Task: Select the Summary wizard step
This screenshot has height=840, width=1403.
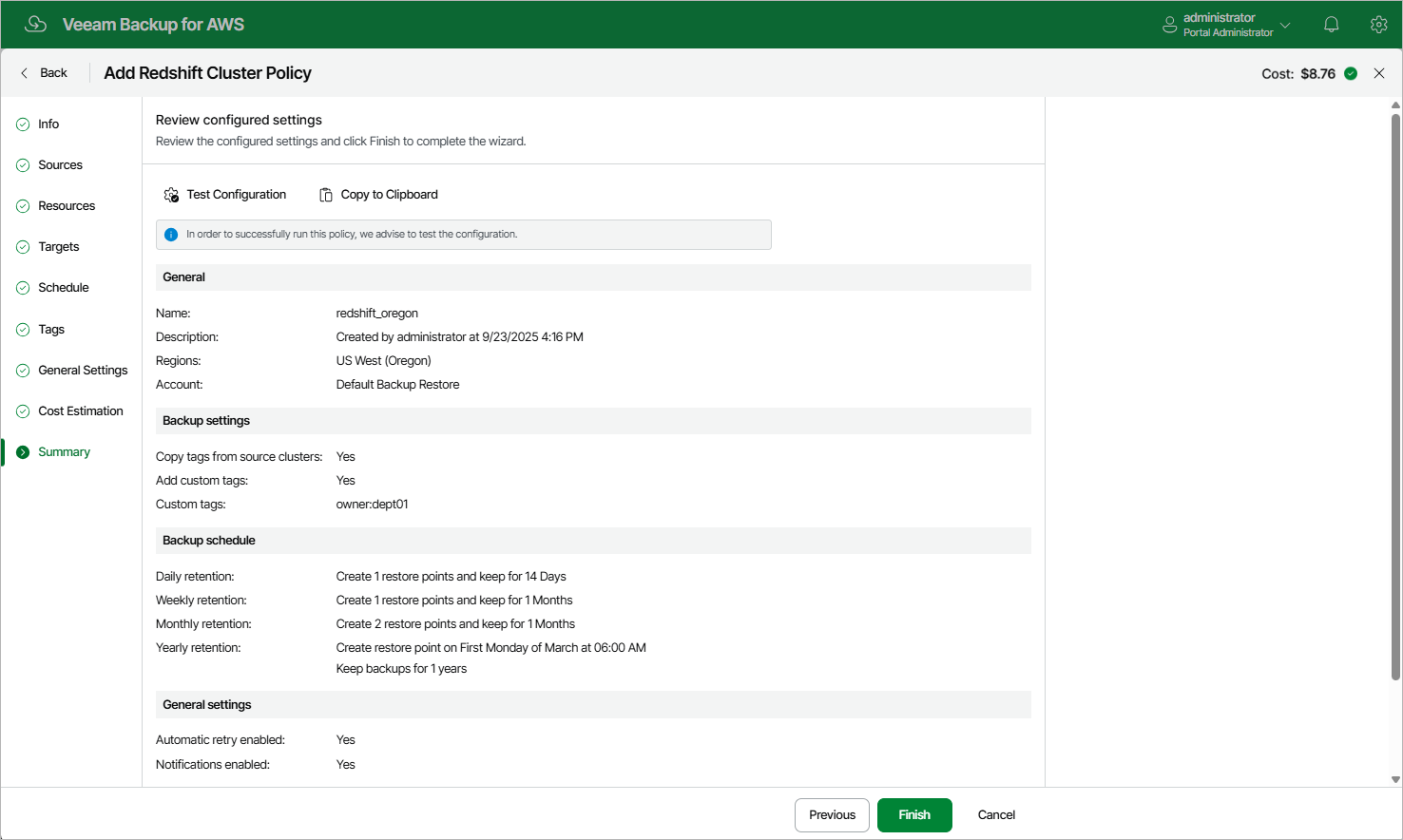Action: coord(64,452)
